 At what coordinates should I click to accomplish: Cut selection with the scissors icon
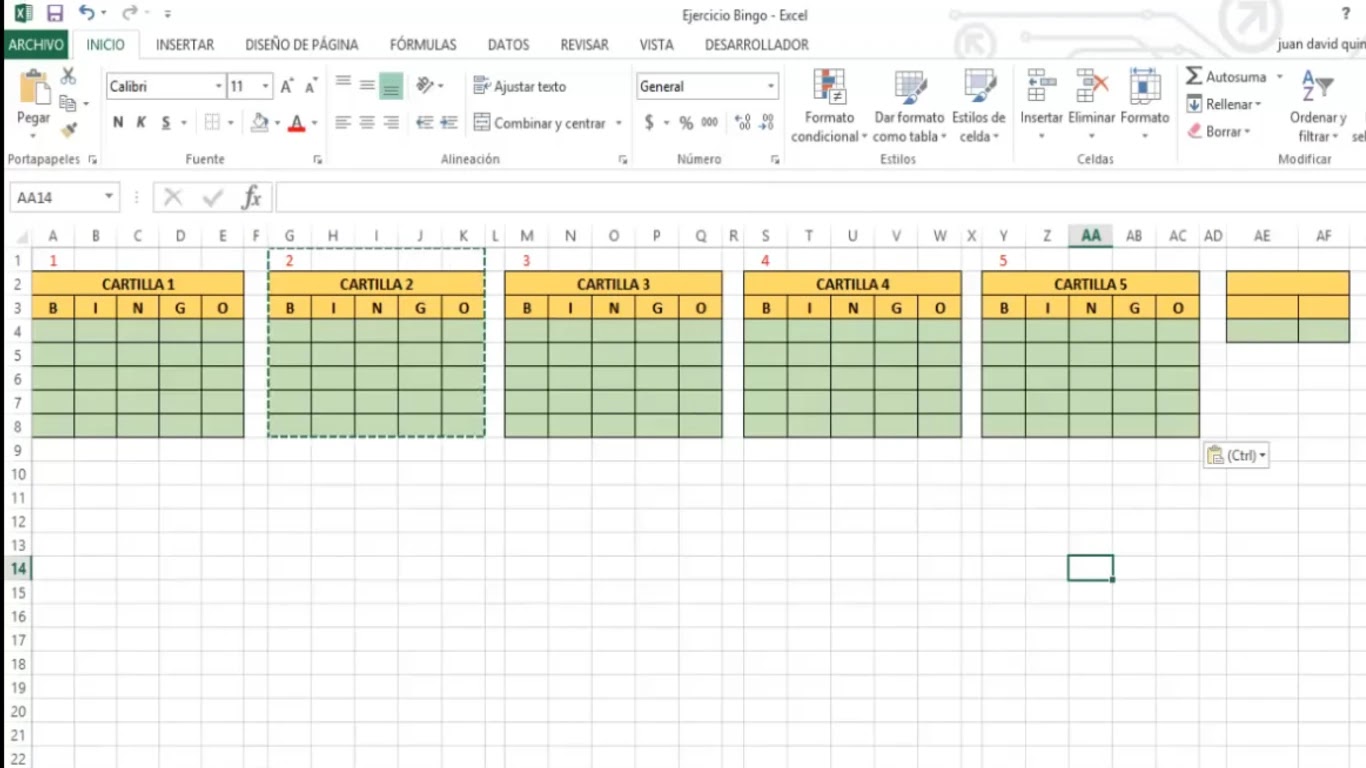coord(68,76)
